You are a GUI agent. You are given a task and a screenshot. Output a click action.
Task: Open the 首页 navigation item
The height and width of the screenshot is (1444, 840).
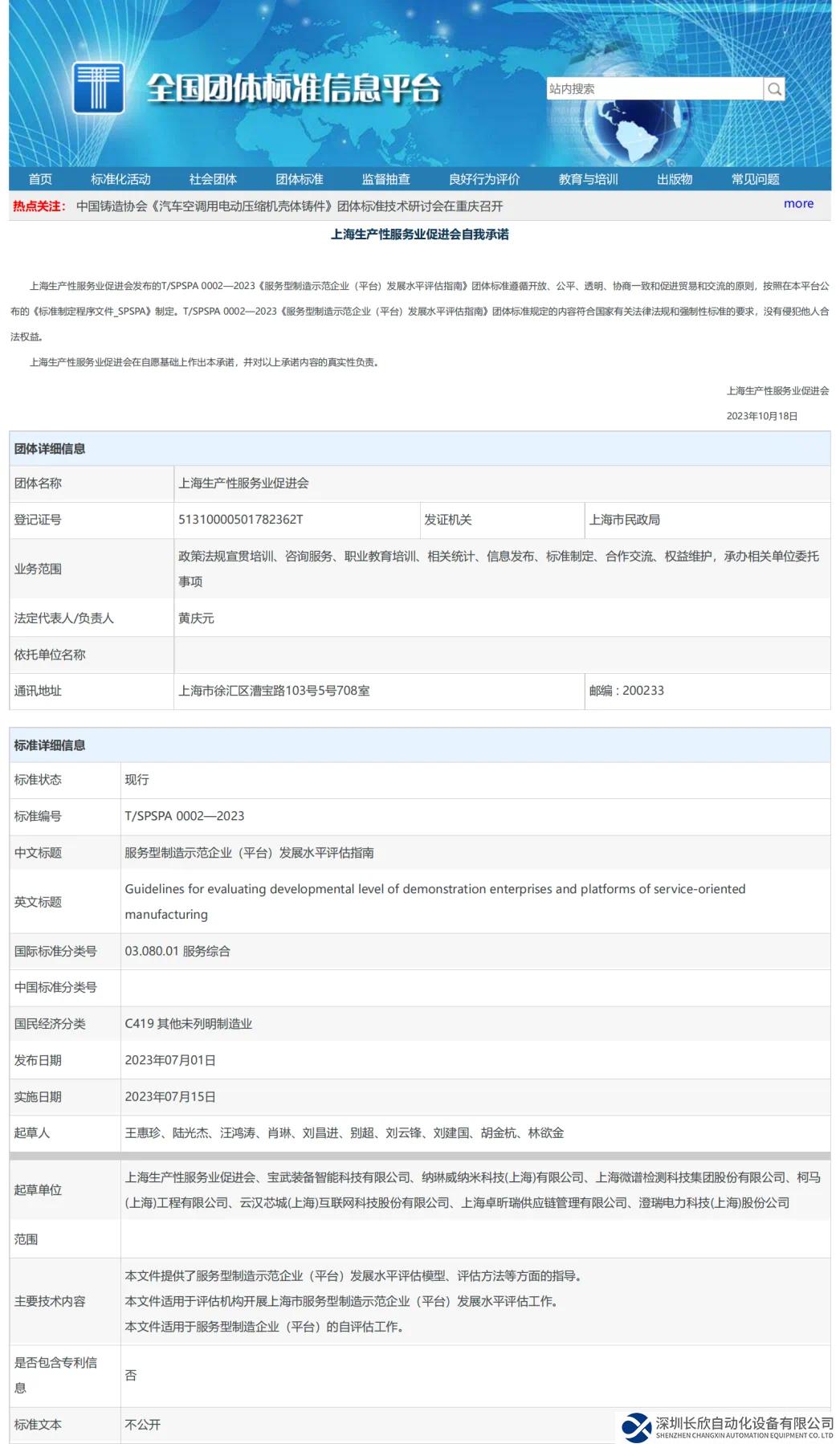pyautogui.click(x=40, y=179)
